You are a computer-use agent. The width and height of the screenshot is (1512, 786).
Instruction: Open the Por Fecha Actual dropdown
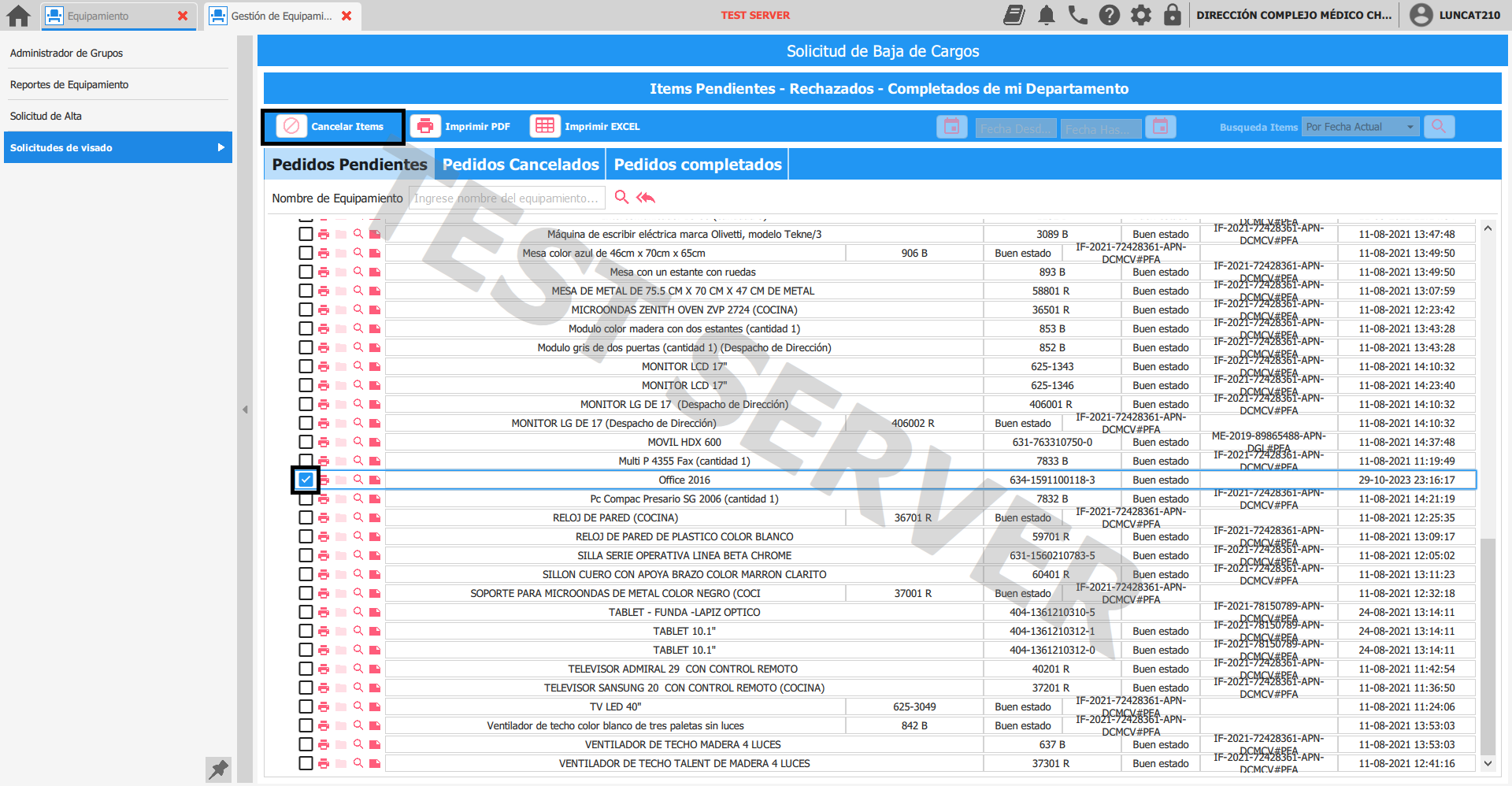coord(1361,127)
